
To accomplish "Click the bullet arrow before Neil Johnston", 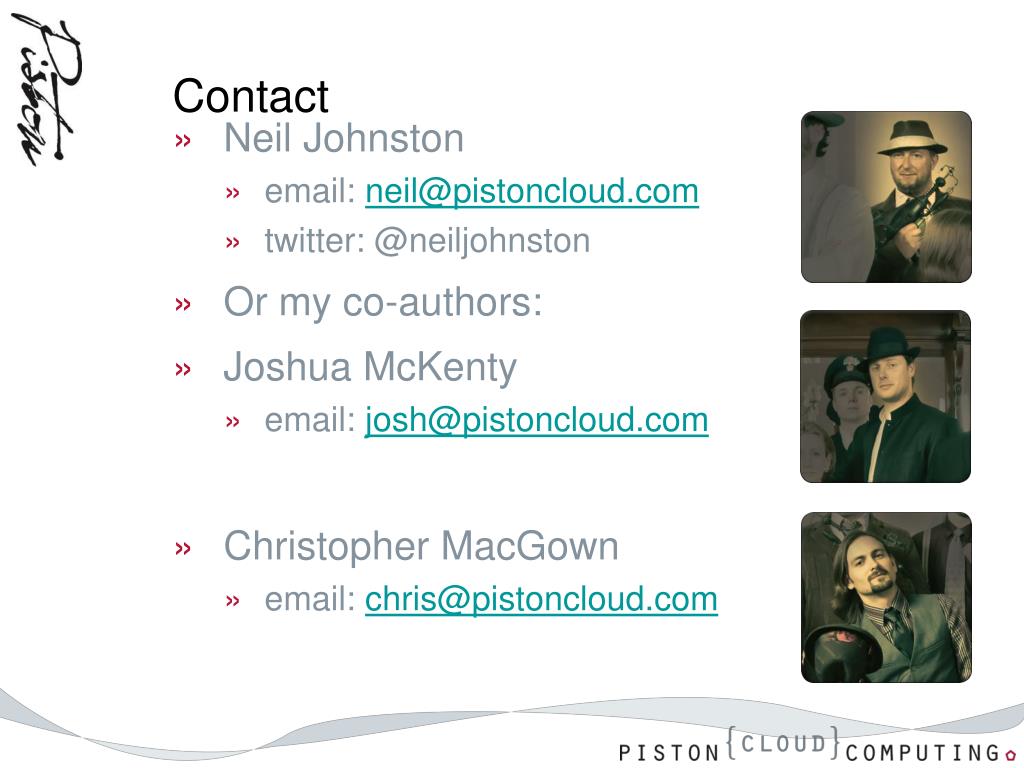I will [x=183, y=140].
